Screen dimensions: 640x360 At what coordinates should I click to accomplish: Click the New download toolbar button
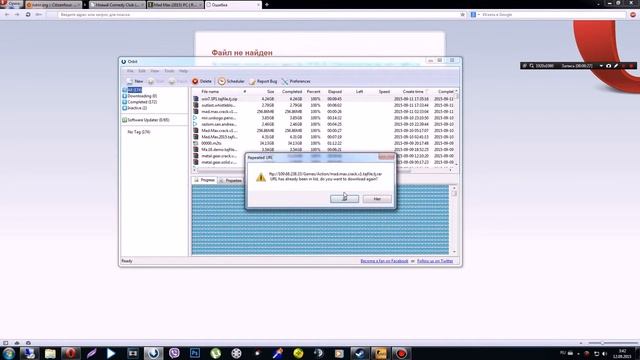135,81
